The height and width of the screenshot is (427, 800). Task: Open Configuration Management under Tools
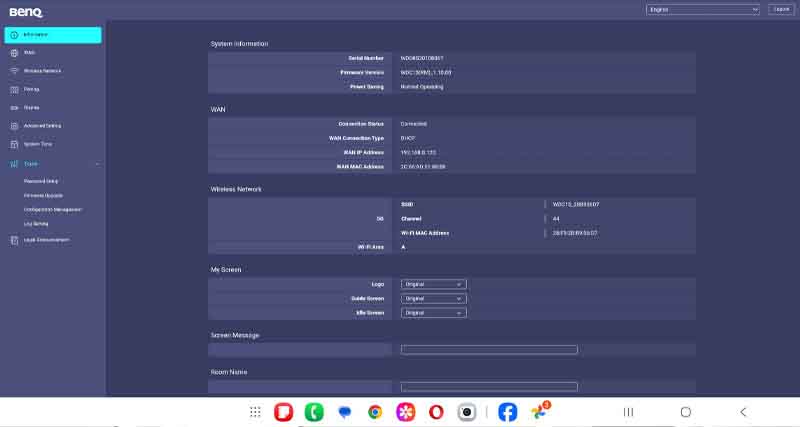[53, 210]
